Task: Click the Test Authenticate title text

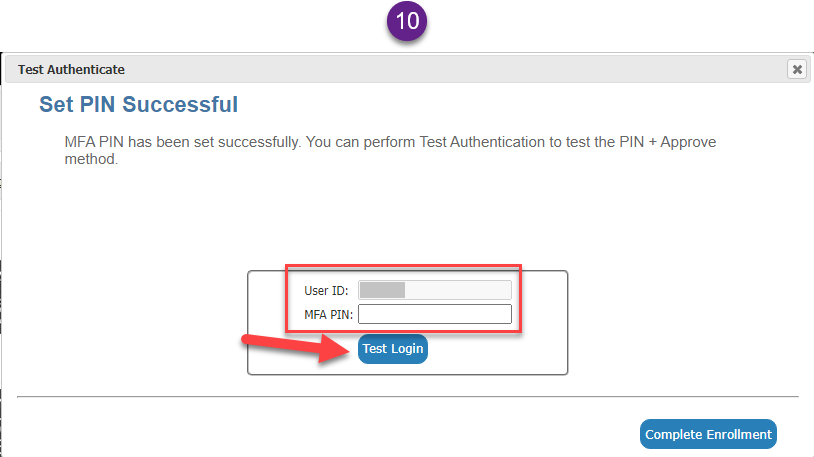Action: click(x=71, y=69)
